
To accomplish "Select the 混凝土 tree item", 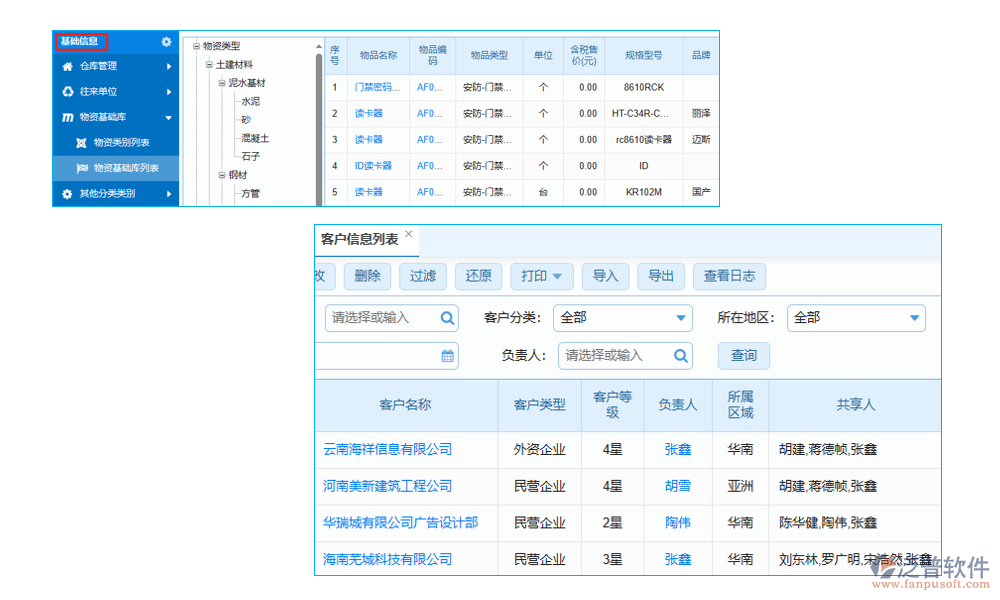I will point(255,138).
